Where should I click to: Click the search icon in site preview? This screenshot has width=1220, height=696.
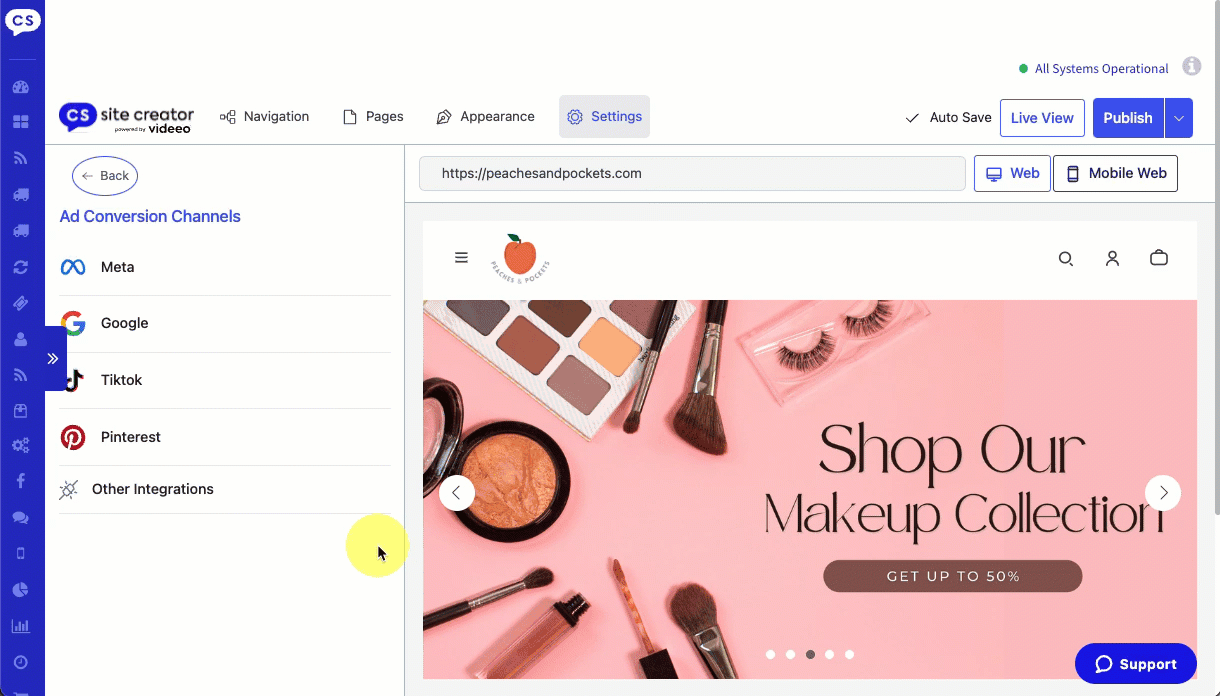pyautogui.click(x=1066, y=259)
